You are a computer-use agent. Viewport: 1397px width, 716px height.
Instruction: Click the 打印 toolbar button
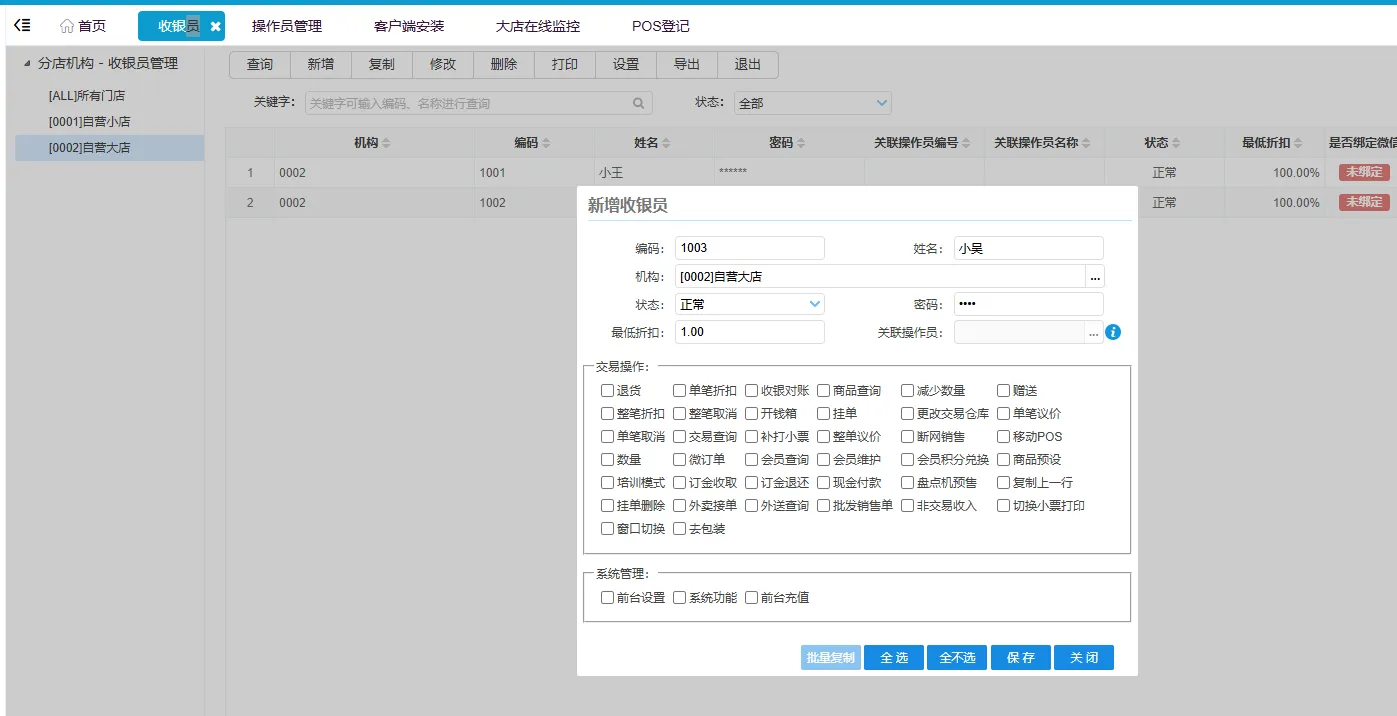tap(565, 64)
